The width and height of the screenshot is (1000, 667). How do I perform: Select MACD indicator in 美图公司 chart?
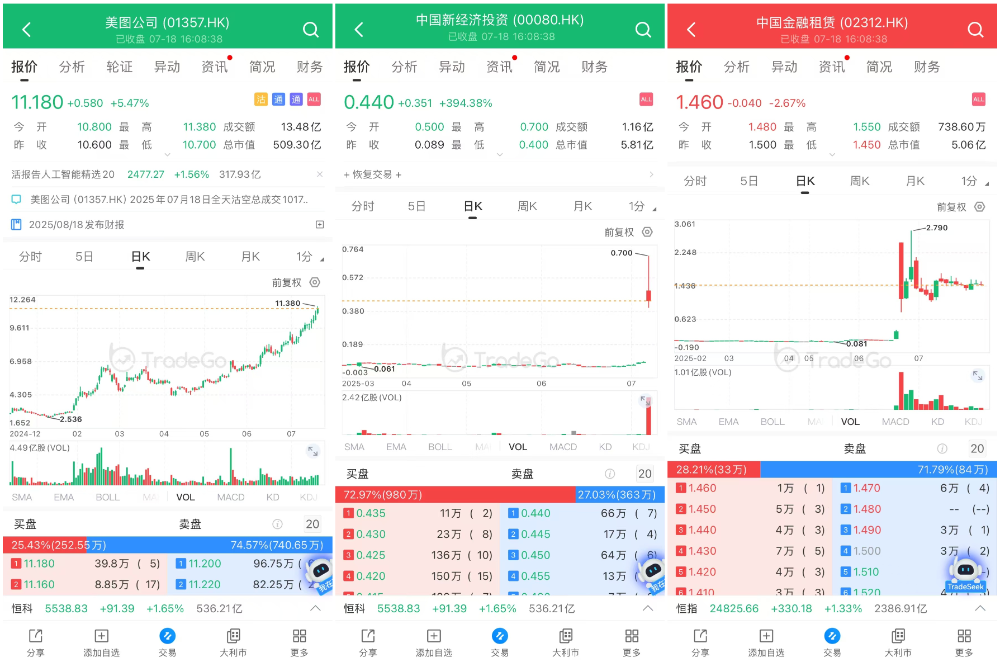[230, 497]
